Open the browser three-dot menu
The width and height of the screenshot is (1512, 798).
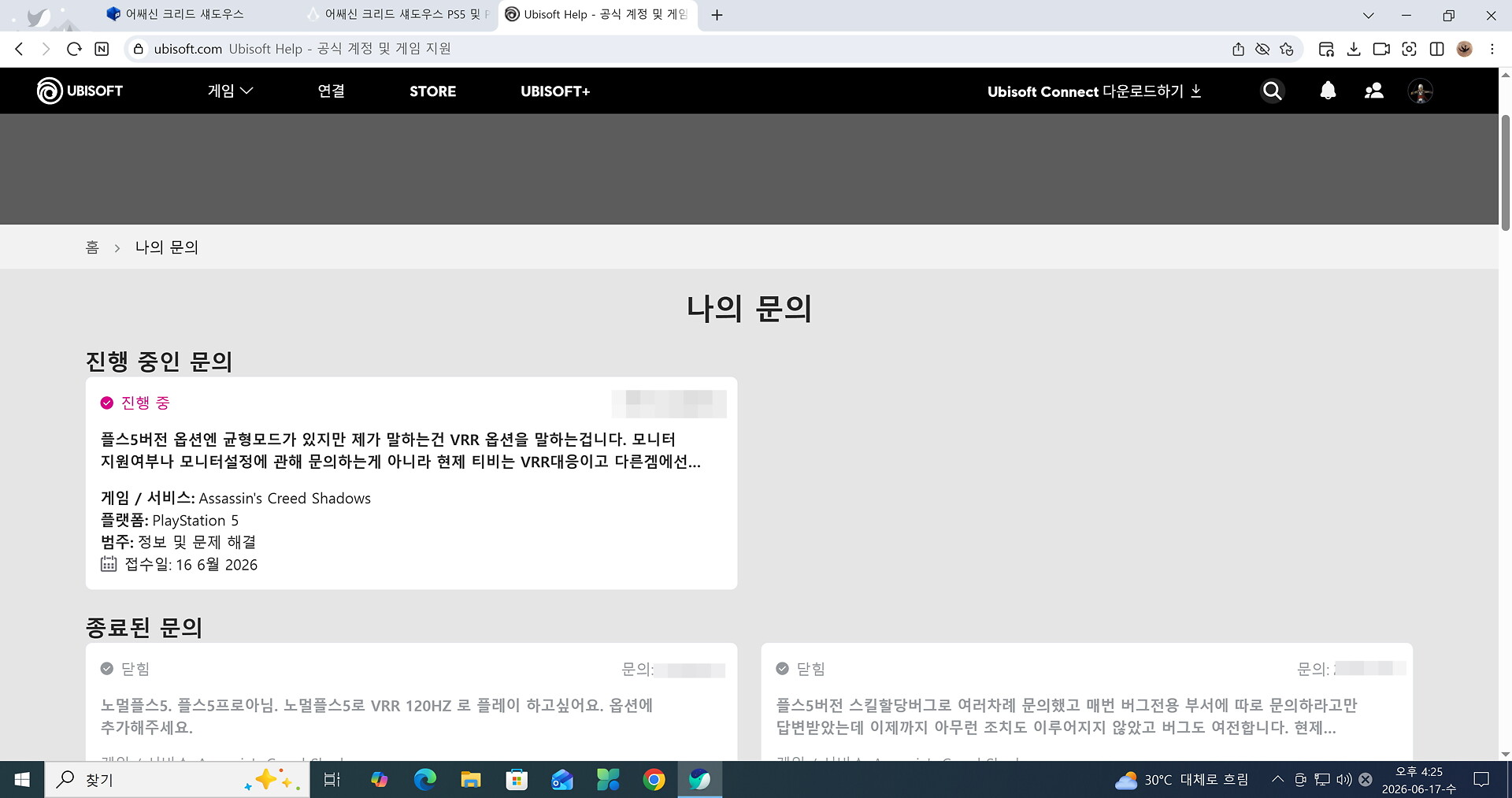1492,49
